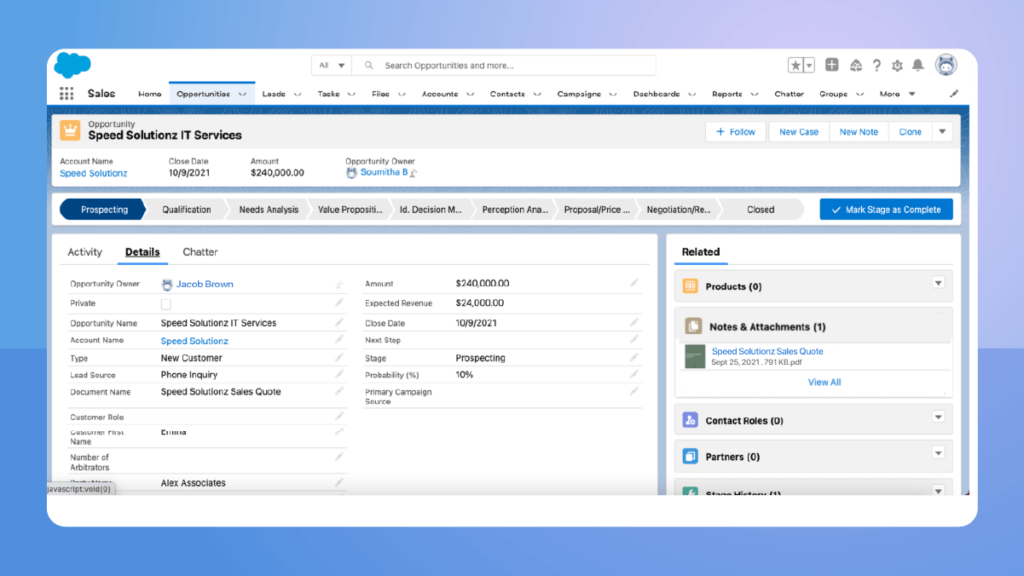
Task: Edit the Stage field pencil icon
Action: click(x=633, y=357)
